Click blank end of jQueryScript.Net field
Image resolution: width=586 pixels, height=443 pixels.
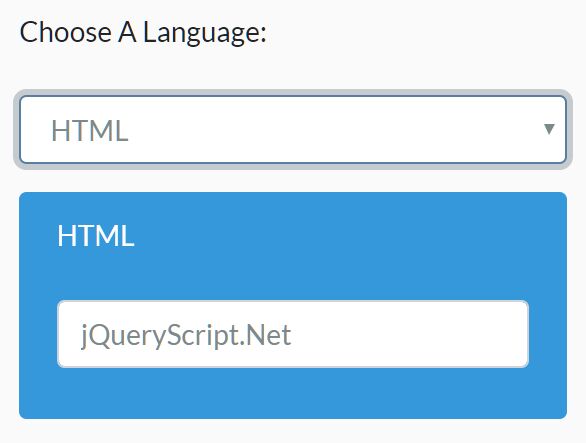click(409, 334)
